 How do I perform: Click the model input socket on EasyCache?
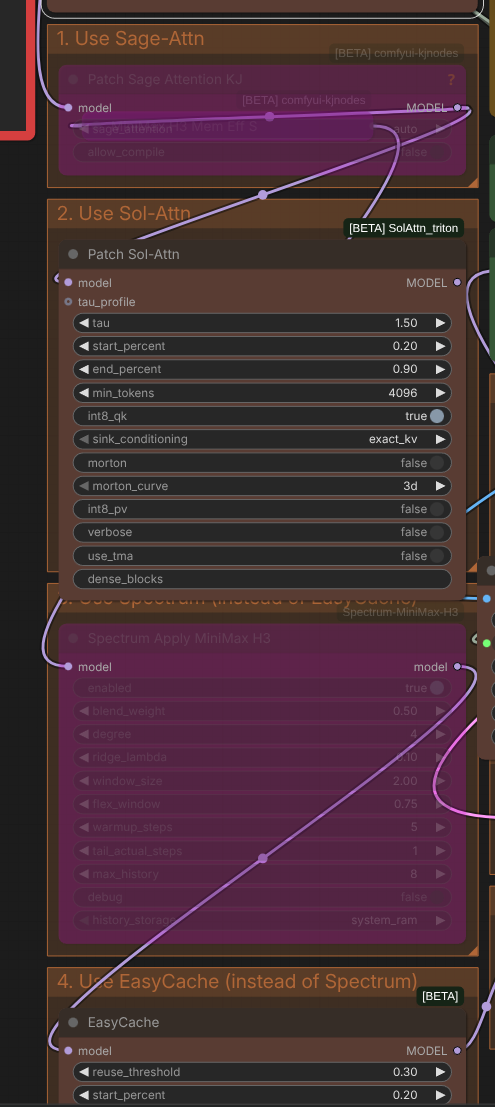tap(68, 1051)
